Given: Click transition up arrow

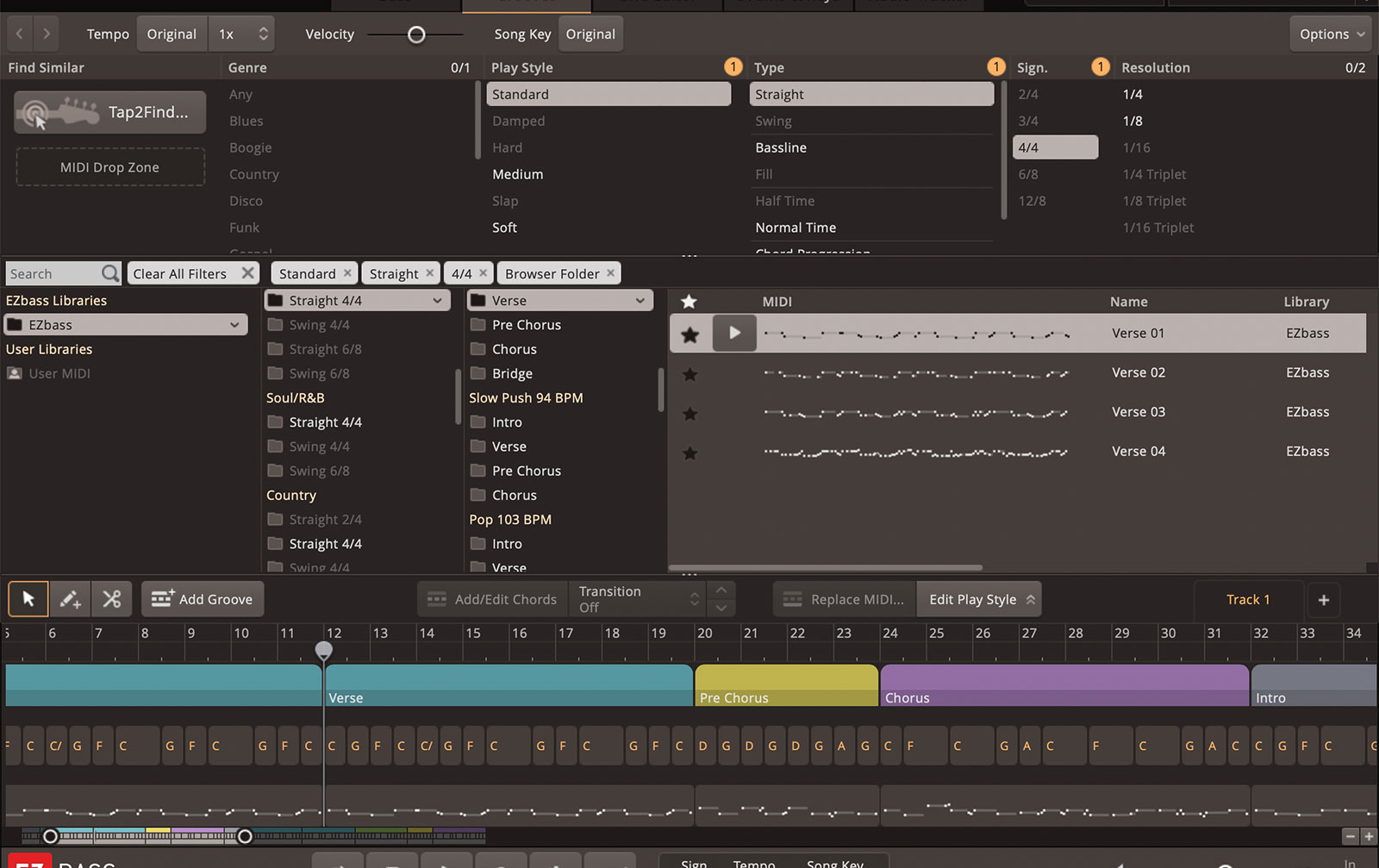Looking at the screenshot, I should tap(721, 590).
